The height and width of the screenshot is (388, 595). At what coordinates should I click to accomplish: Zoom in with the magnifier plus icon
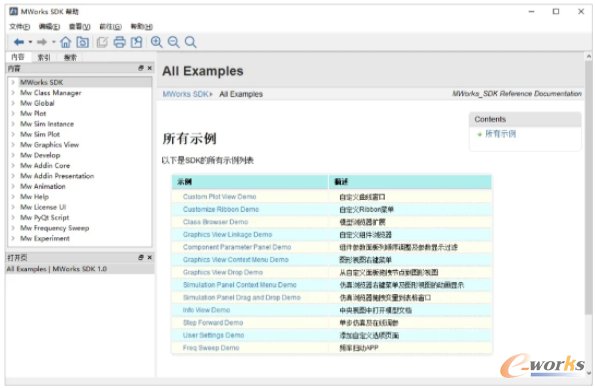(156, 42)
